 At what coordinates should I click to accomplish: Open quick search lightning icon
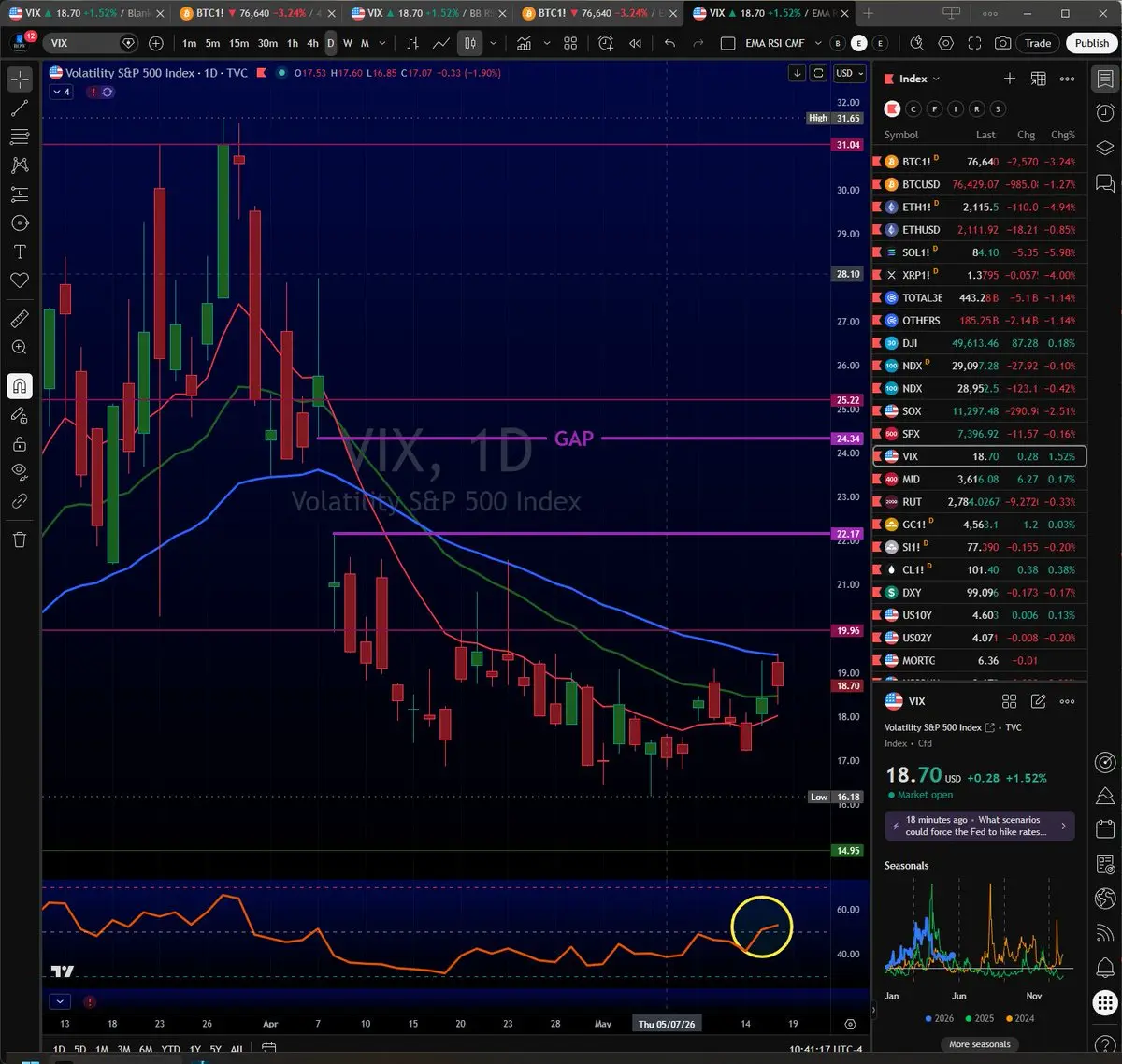coord(917,43)
